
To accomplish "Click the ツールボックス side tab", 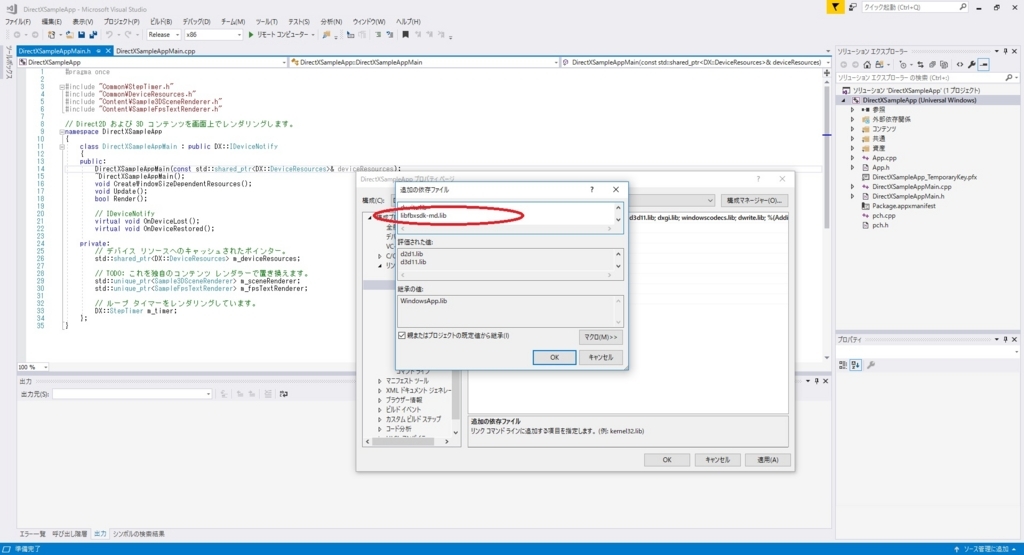I will (8, 63).
